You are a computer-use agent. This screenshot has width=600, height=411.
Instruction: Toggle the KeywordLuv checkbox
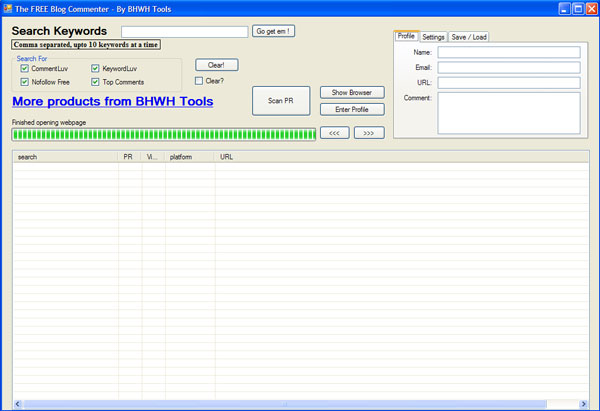coord(95,68)
